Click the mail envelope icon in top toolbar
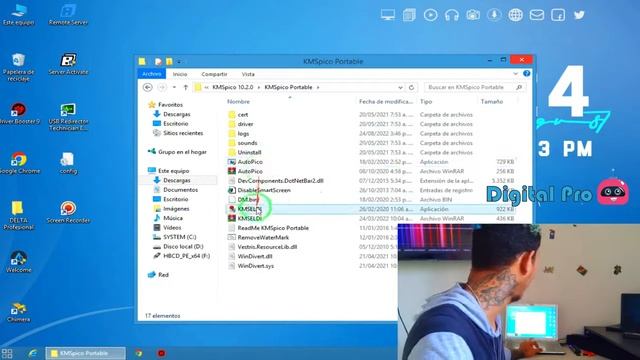Screen dimensions: 640x360 537,15
